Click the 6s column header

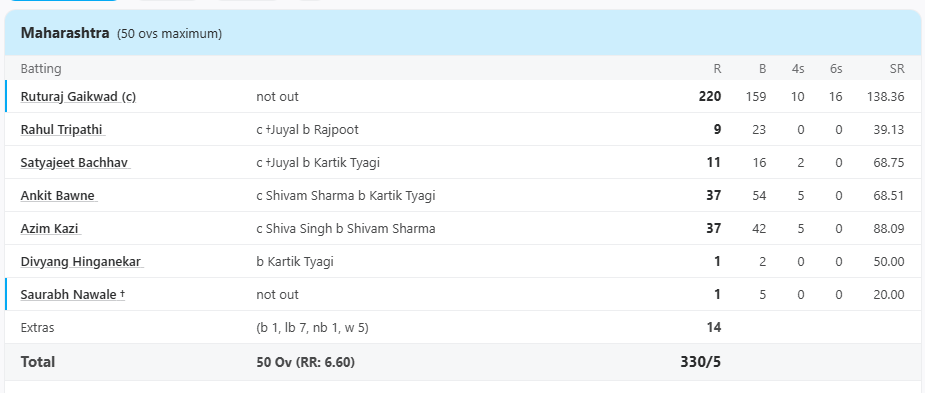pyautogui.click(x=836, y=68)
